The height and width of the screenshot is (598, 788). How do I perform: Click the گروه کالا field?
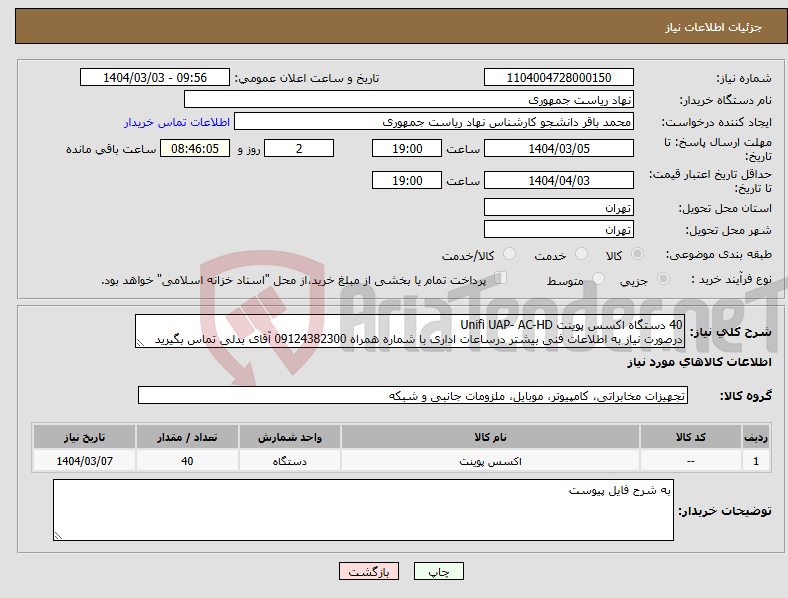click(413, 395)
